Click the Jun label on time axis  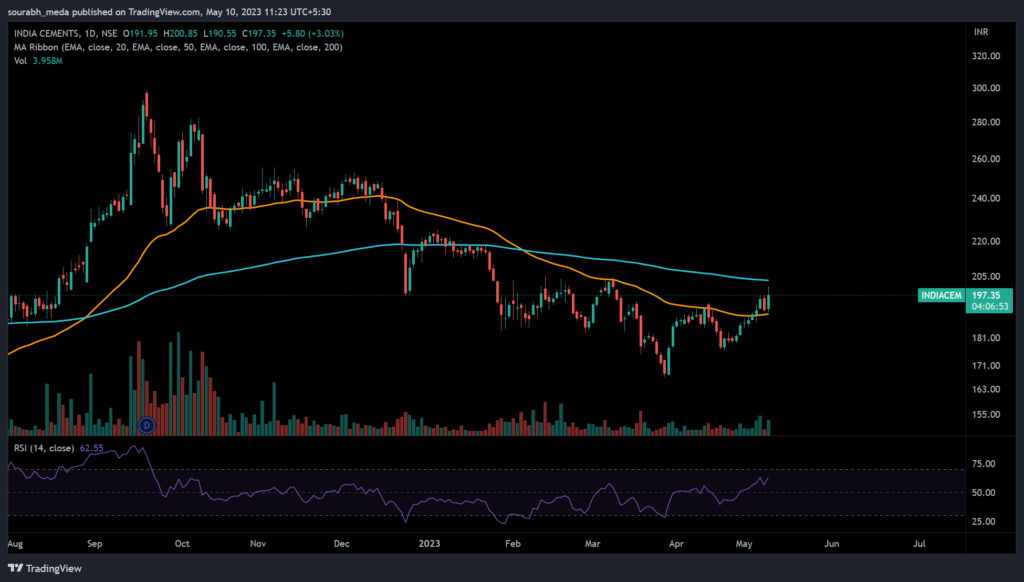click(x=831, y=543)
